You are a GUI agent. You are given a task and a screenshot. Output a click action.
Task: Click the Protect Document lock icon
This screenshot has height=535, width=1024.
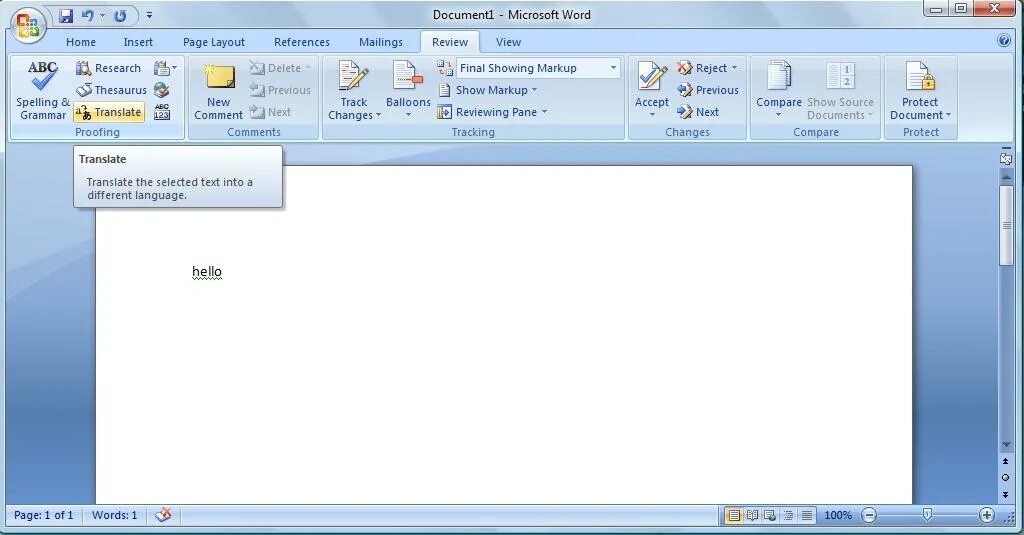pyautogui.click(x=920, y=77)
